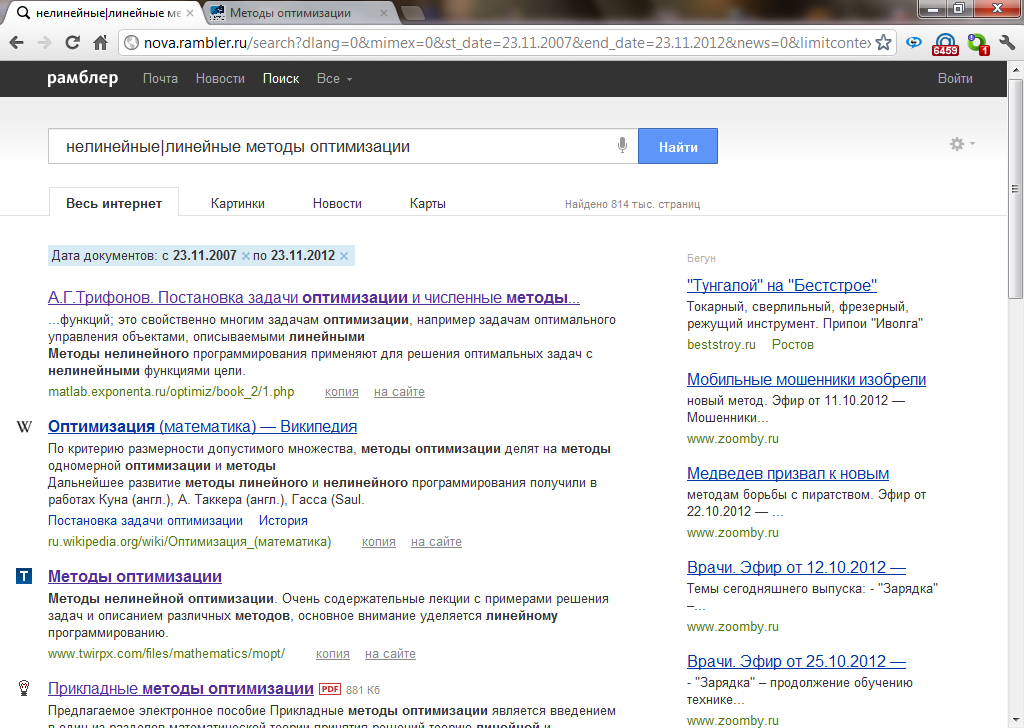Open the Методы оптимизации twirpx result

tap(135, 577)
